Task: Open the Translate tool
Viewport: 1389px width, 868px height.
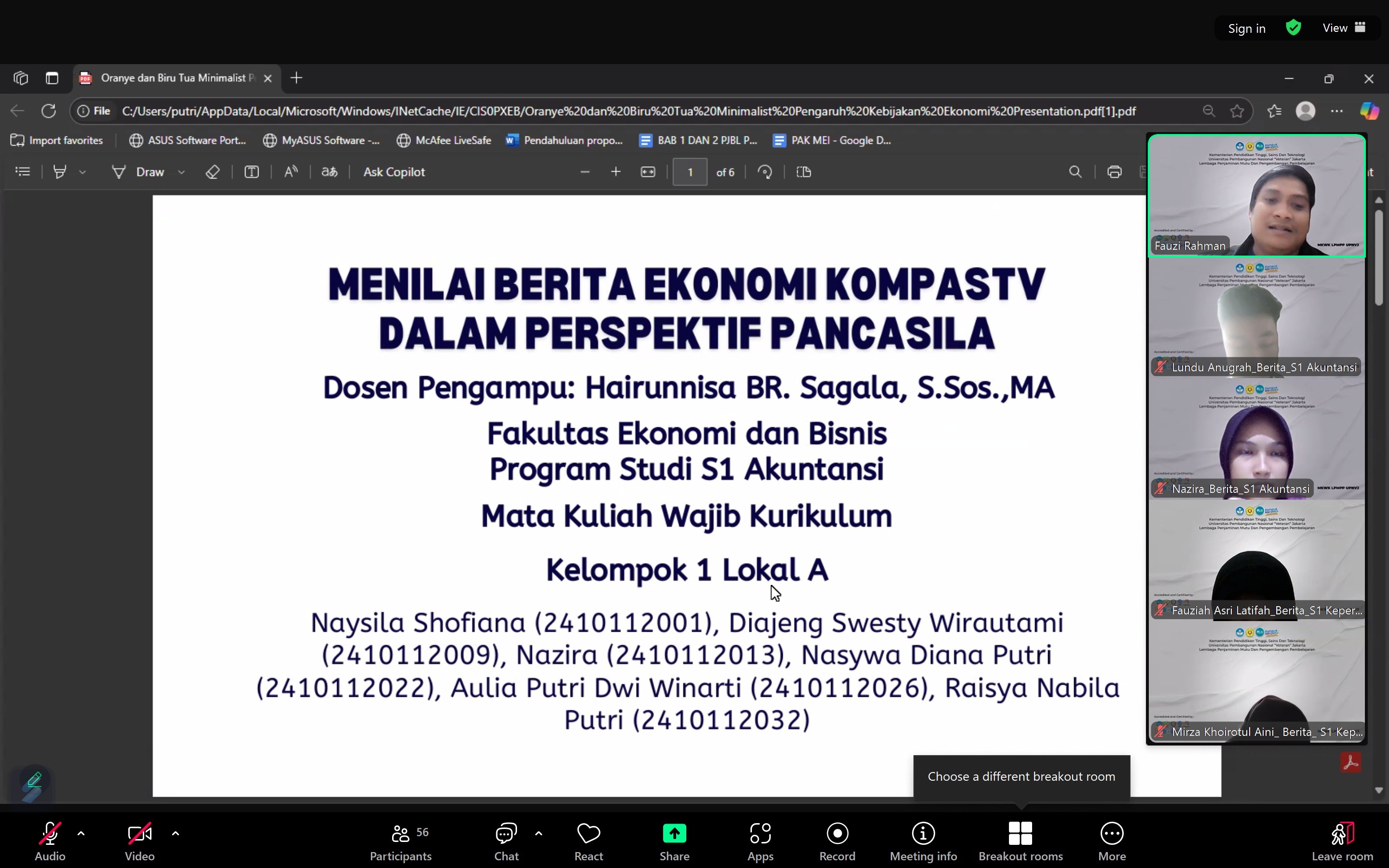Action: [x=329, y=172]
